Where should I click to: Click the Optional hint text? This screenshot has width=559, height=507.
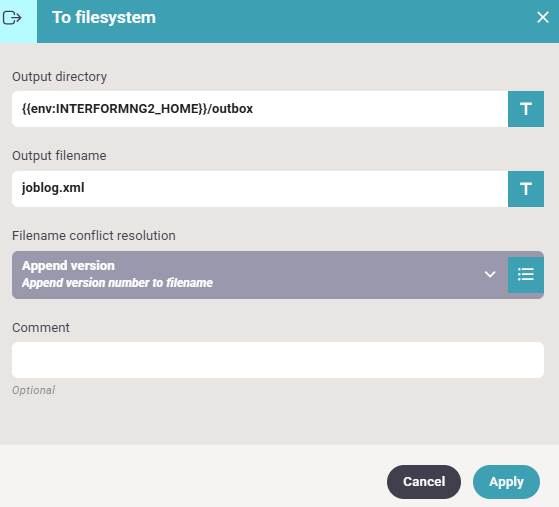pos(34,390)
